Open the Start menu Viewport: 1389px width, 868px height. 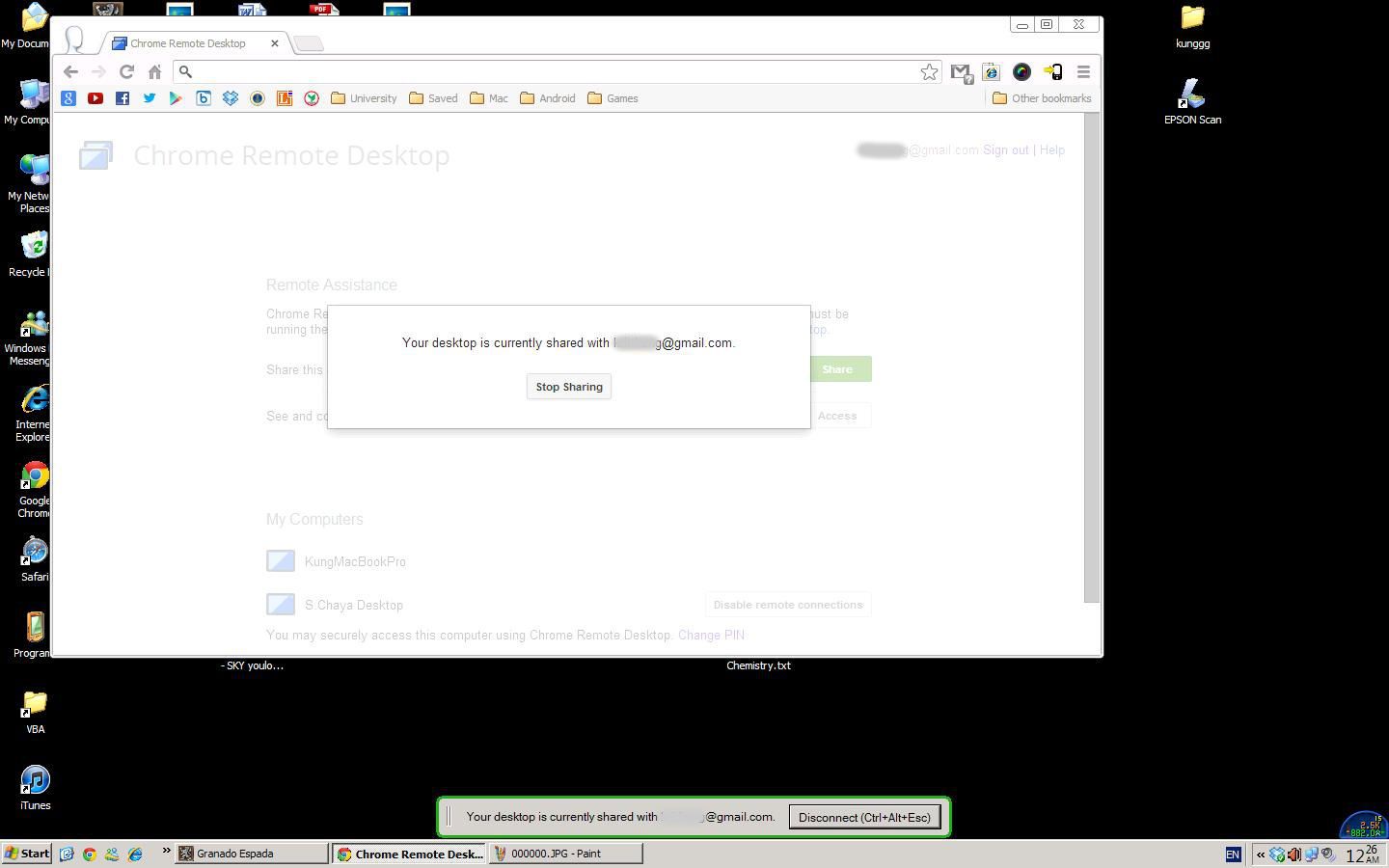tap(27, 854)
